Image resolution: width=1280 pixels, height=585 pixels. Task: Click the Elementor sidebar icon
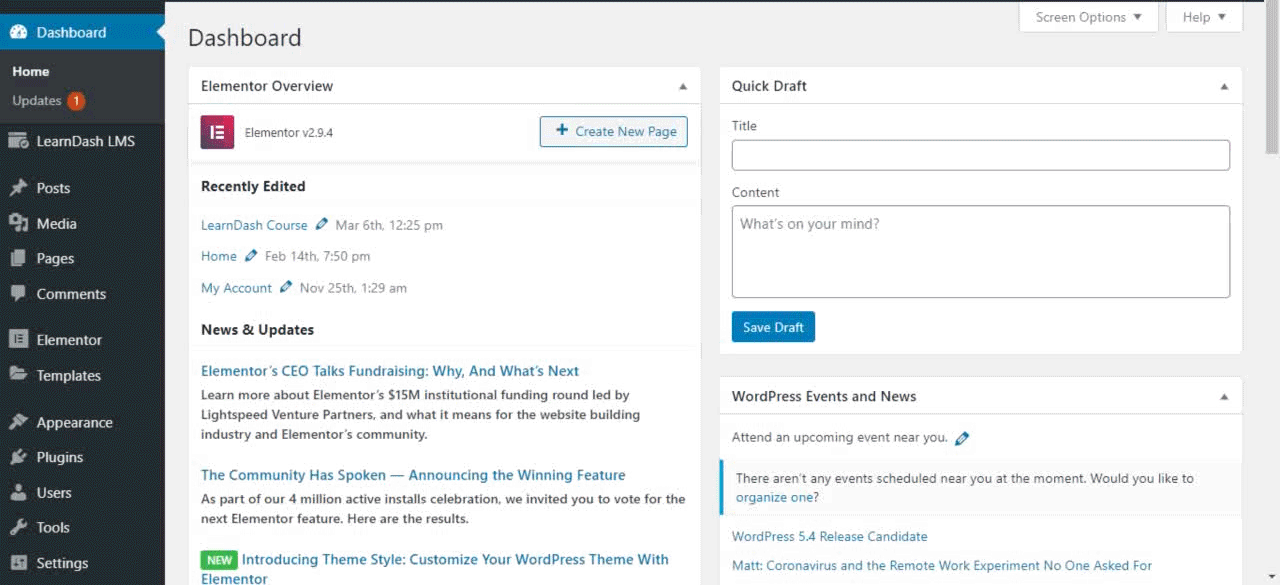18,340
